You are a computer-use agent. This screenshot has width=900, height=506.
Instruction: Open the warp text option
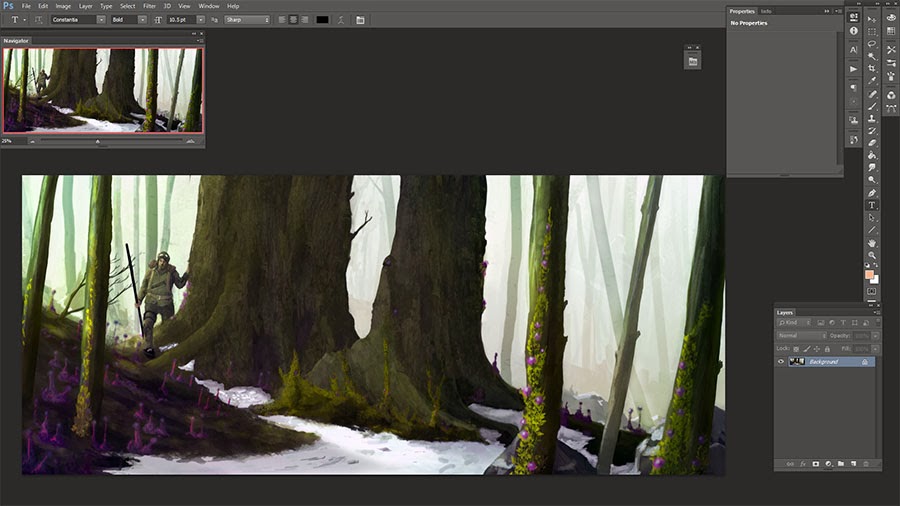point(340,20)
